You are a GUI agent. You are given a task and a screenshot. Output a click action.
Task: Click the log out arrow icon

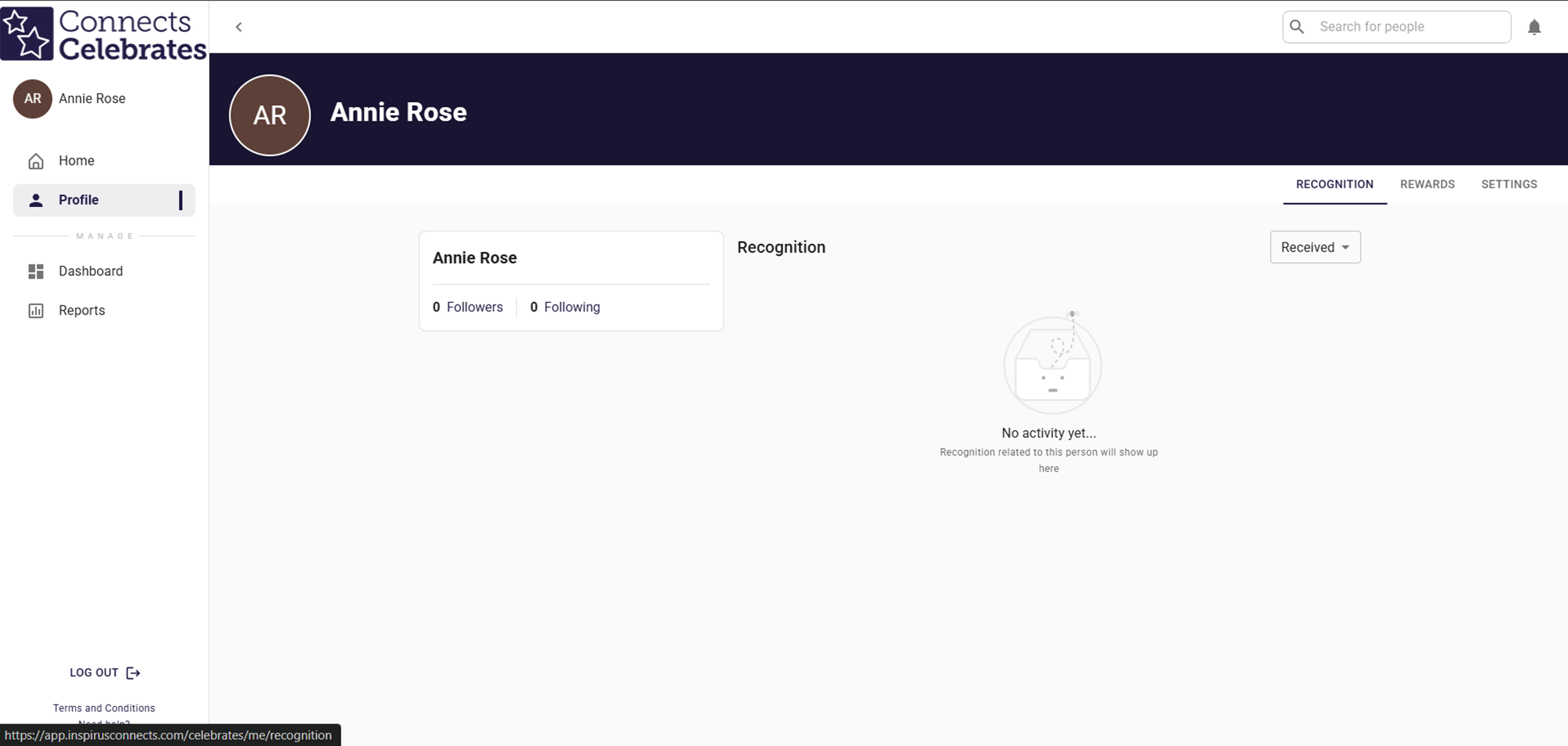click(x=133, y=673)
